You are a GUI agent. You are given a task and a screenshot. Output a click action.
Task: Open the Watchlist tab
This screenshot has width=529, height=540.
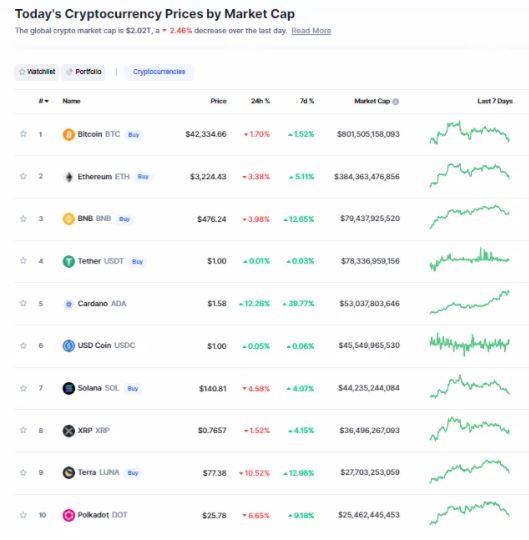(x=37, y=72)
